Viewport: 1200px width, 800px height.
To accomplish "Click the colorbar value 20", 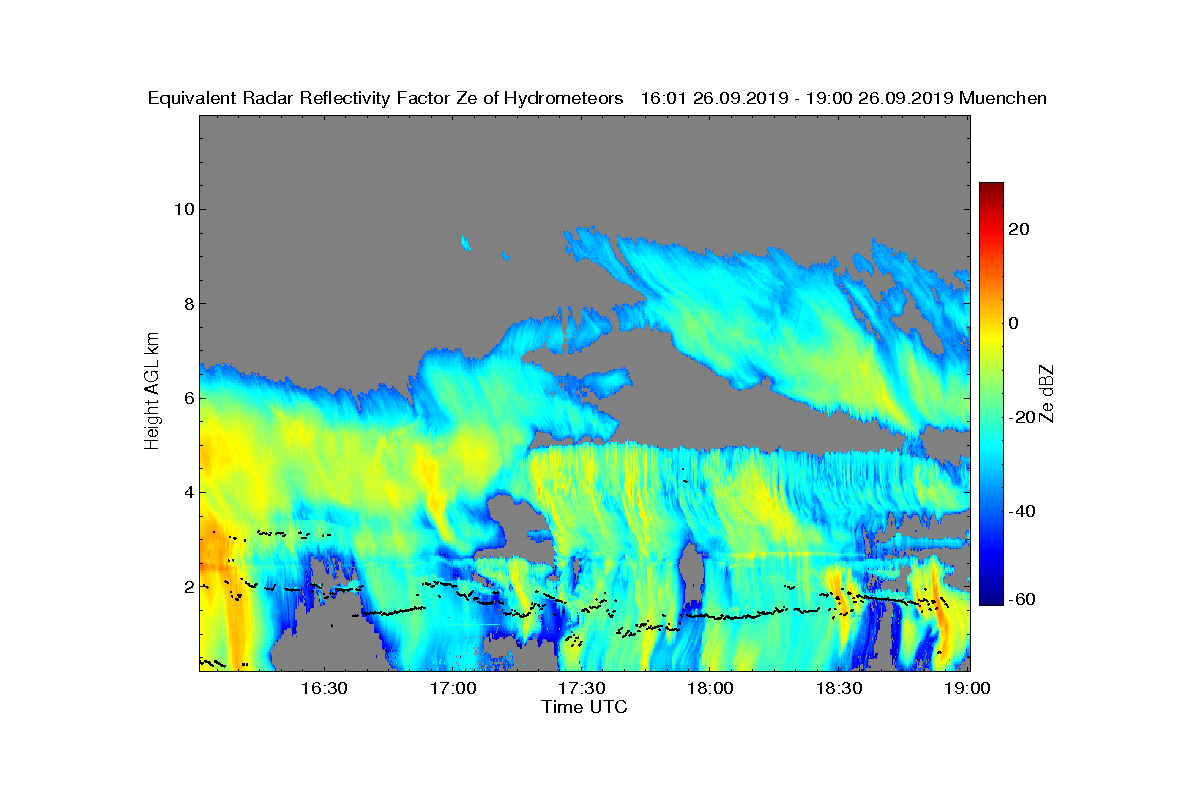I will click(1019, 229).
